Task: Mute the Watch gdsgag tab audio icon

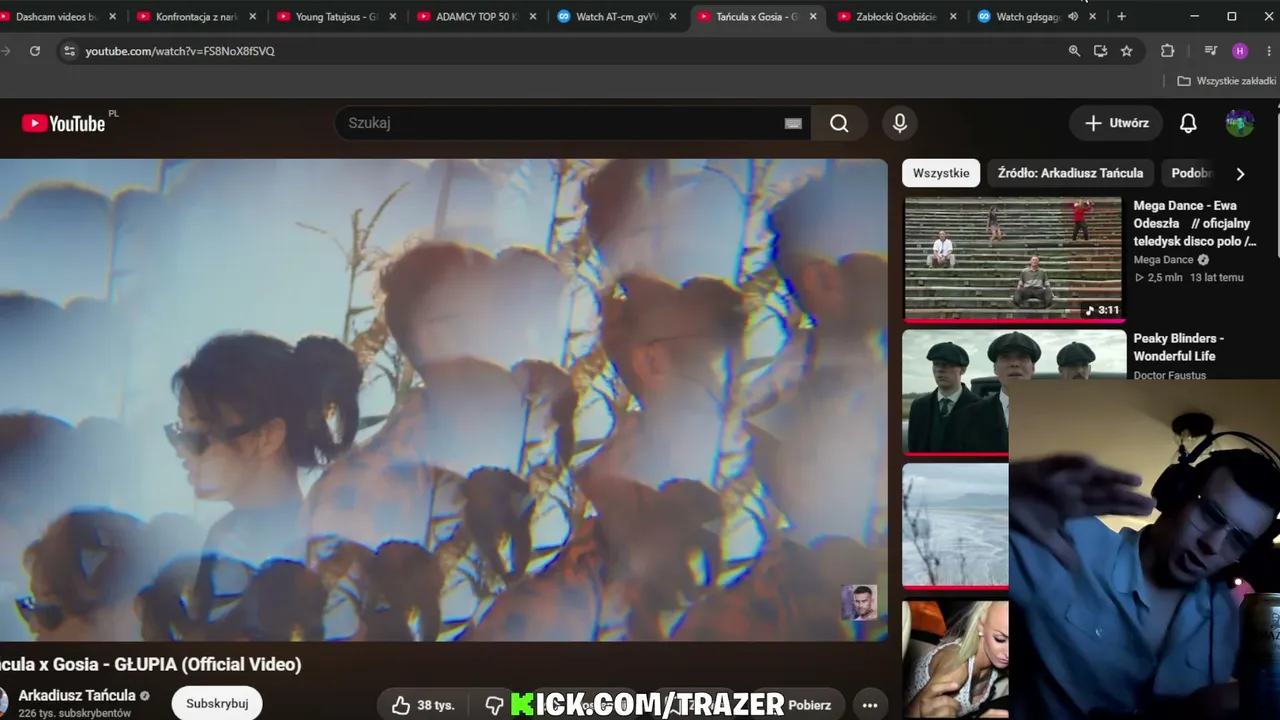Action: 1073,17
